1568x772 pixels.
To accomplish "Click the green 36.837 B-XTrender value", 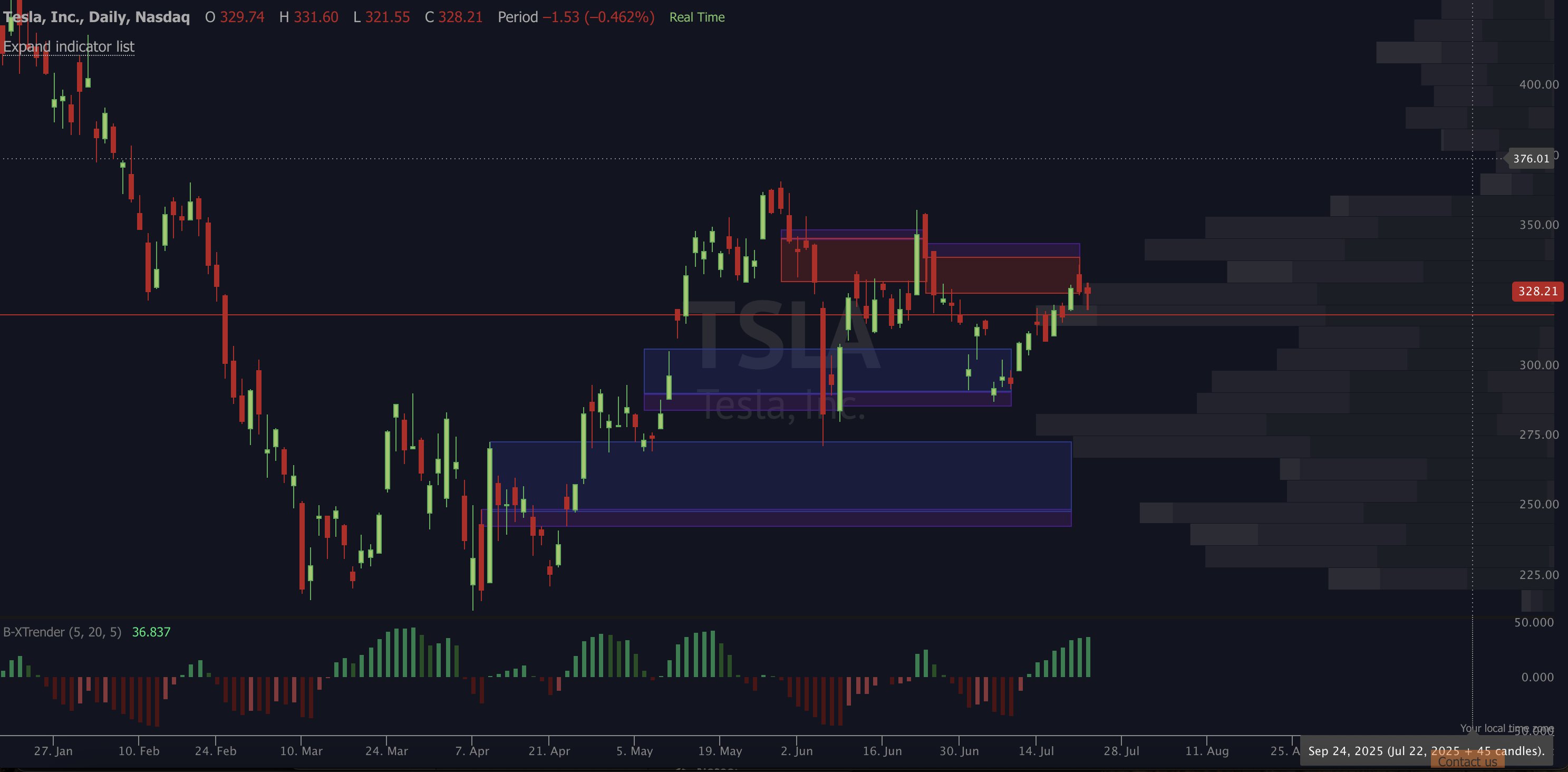I will pos(151,632).
